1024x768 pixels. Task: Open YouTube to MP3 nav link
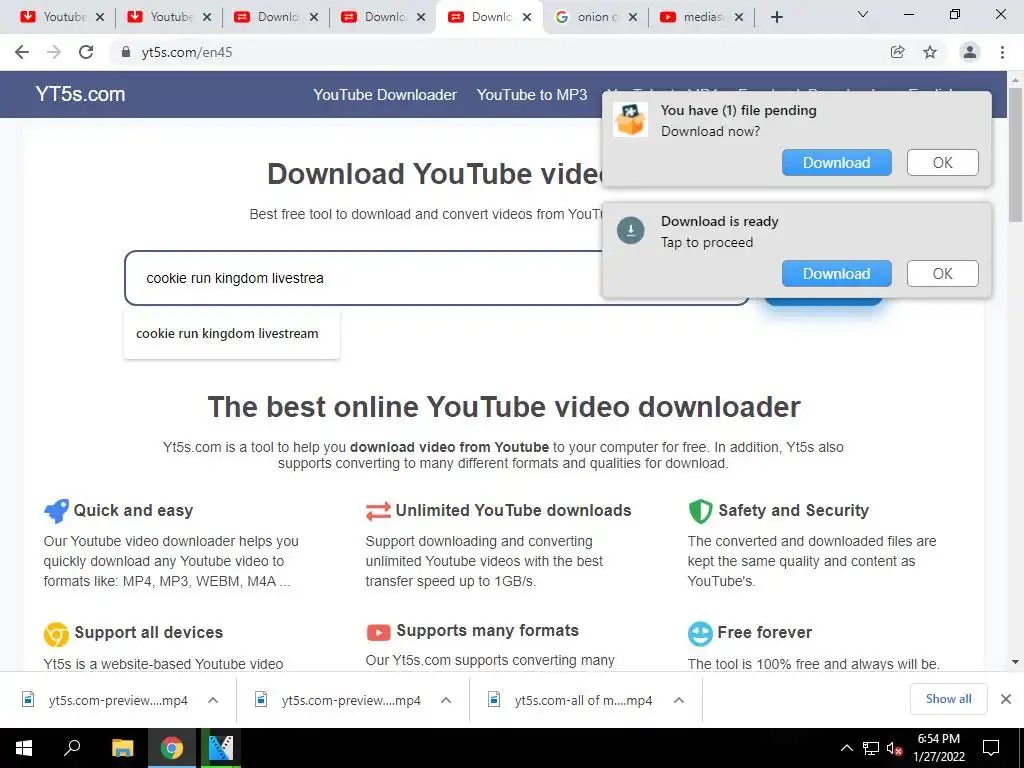click(532, 95)
